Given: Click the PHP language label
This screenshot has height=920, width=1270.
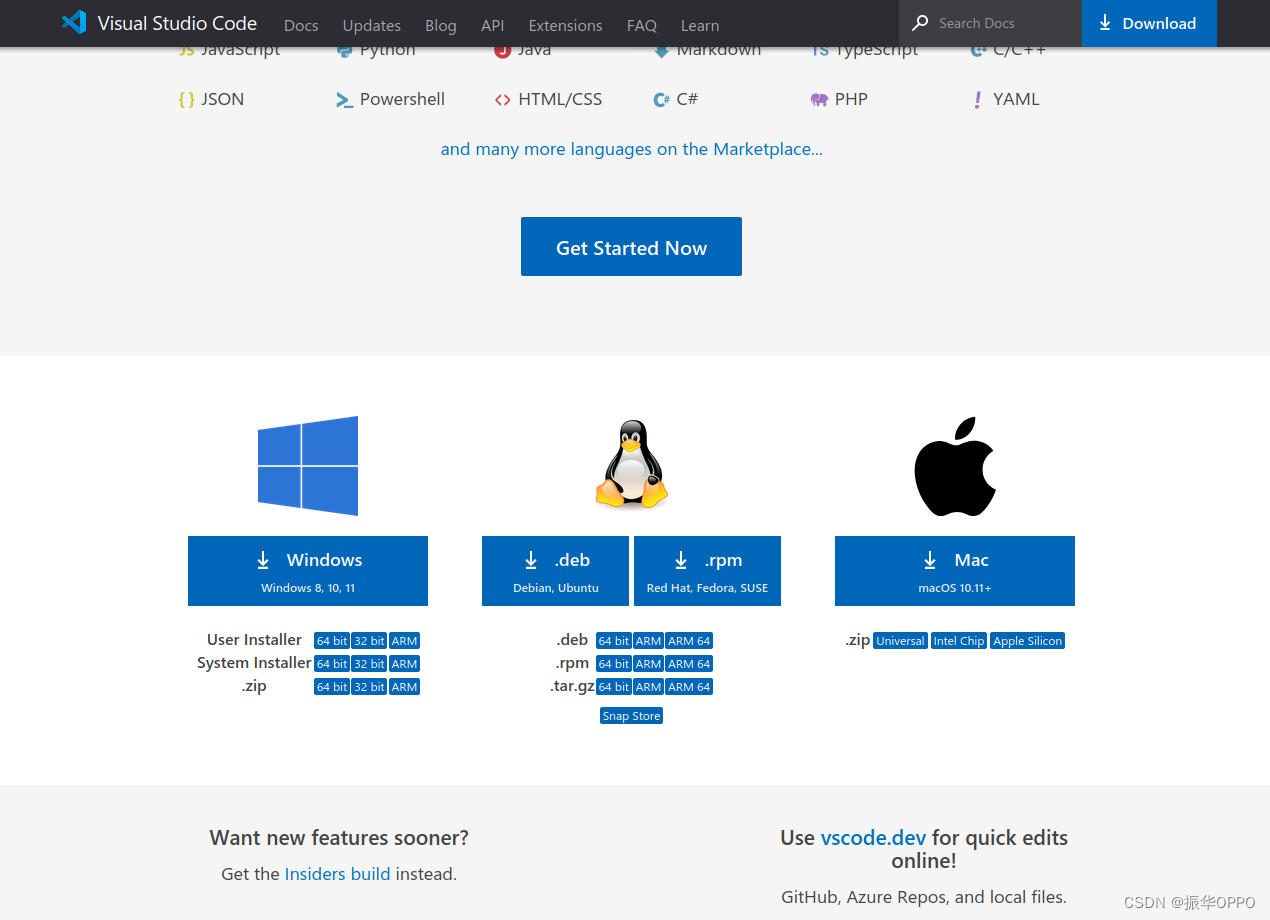Looking at the screenshot, I should pos(851,99).
